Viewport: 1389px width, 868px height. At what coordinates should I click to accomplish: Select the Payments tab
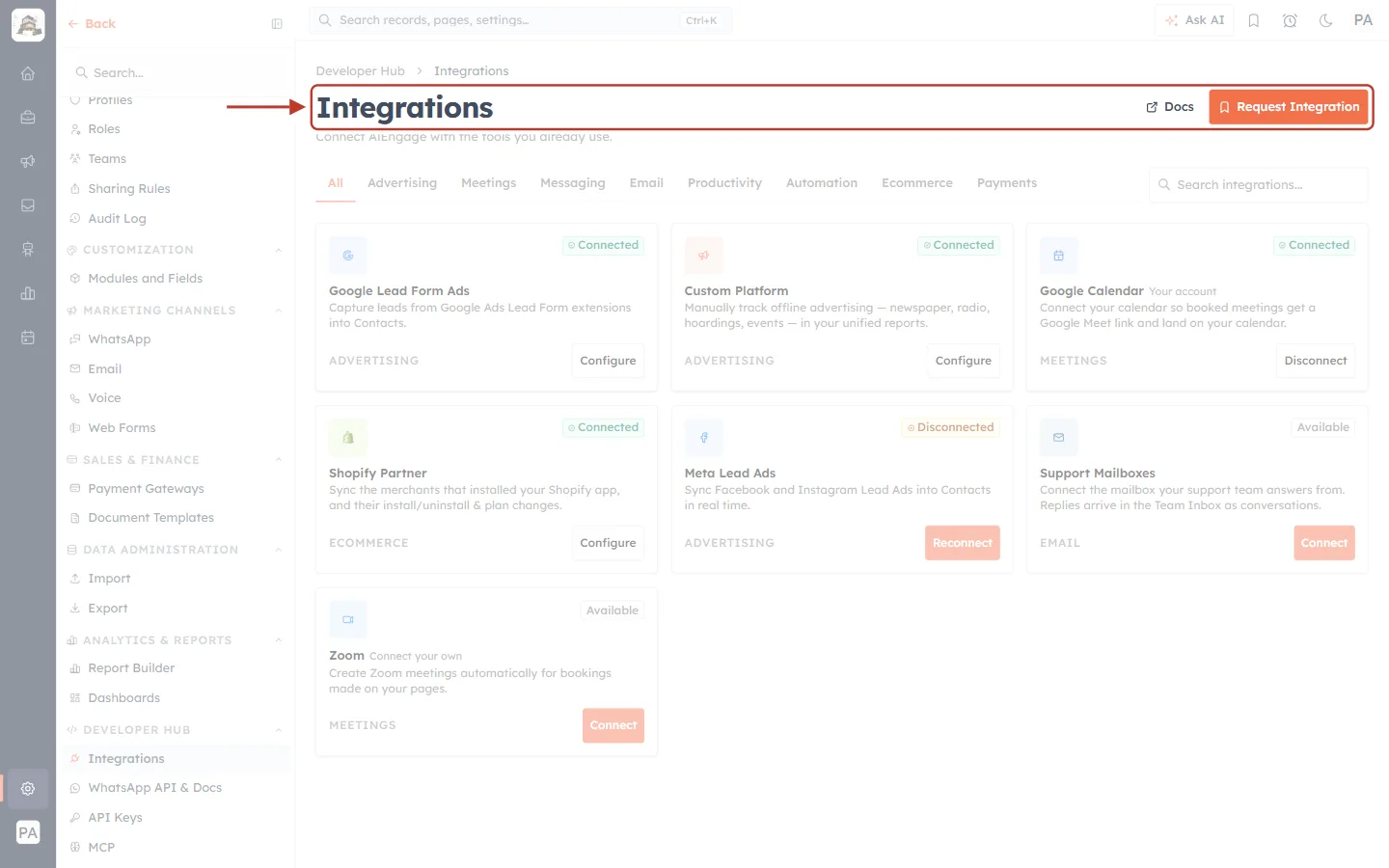[x=1007, y=183]
